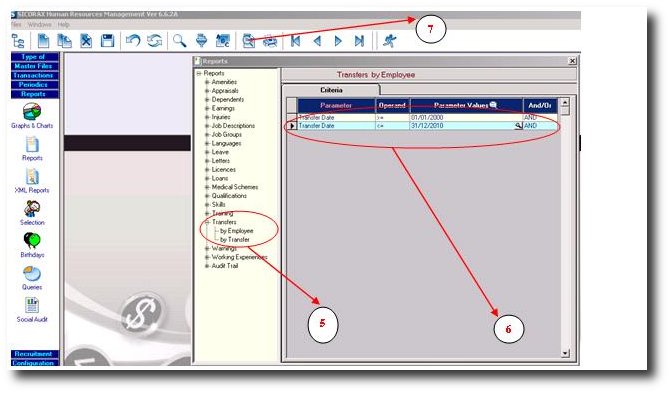The image size is (670, 393).
Task: Click the print preview toolbar icon
Action: click(x=249, y=41)
